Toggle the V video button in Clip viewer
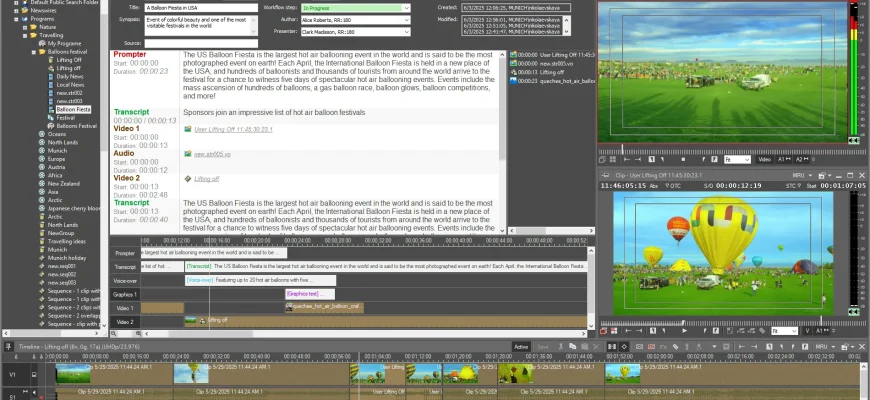The height and width of the screenshot is (400, 870). [x=807, y=331]
